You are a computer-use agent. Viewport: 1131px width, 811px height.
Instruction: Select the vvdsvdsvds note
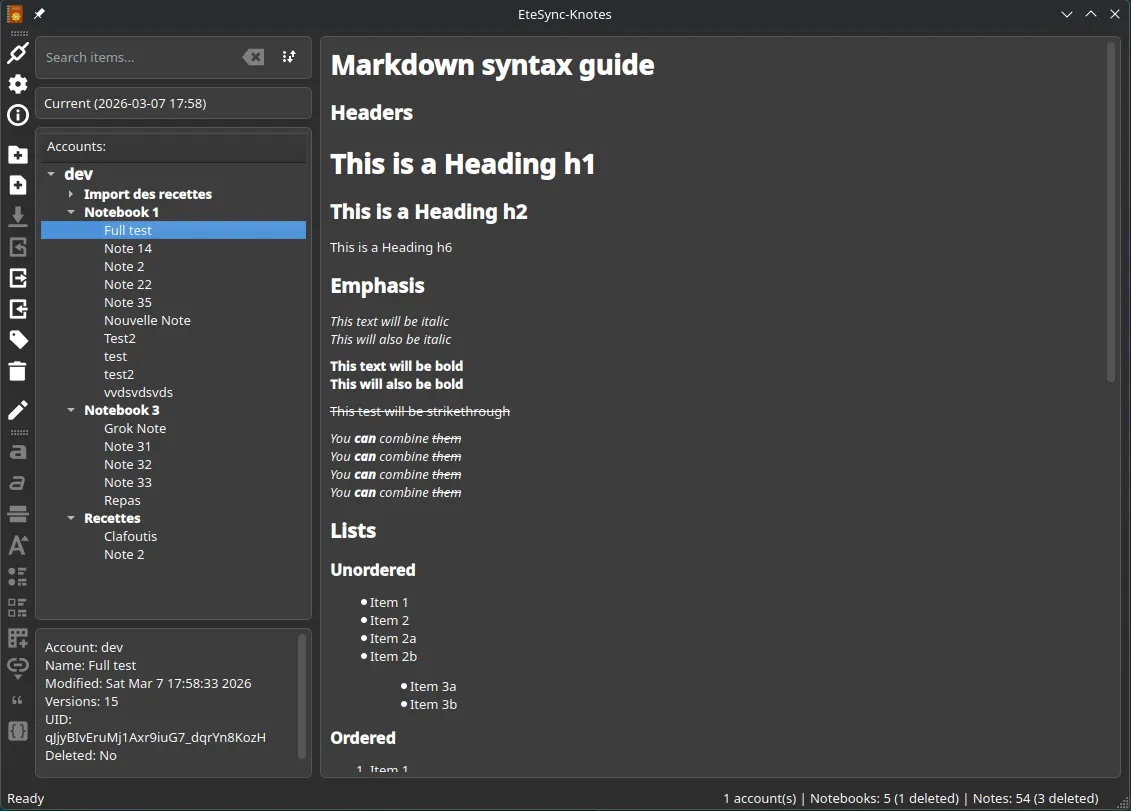138,393
